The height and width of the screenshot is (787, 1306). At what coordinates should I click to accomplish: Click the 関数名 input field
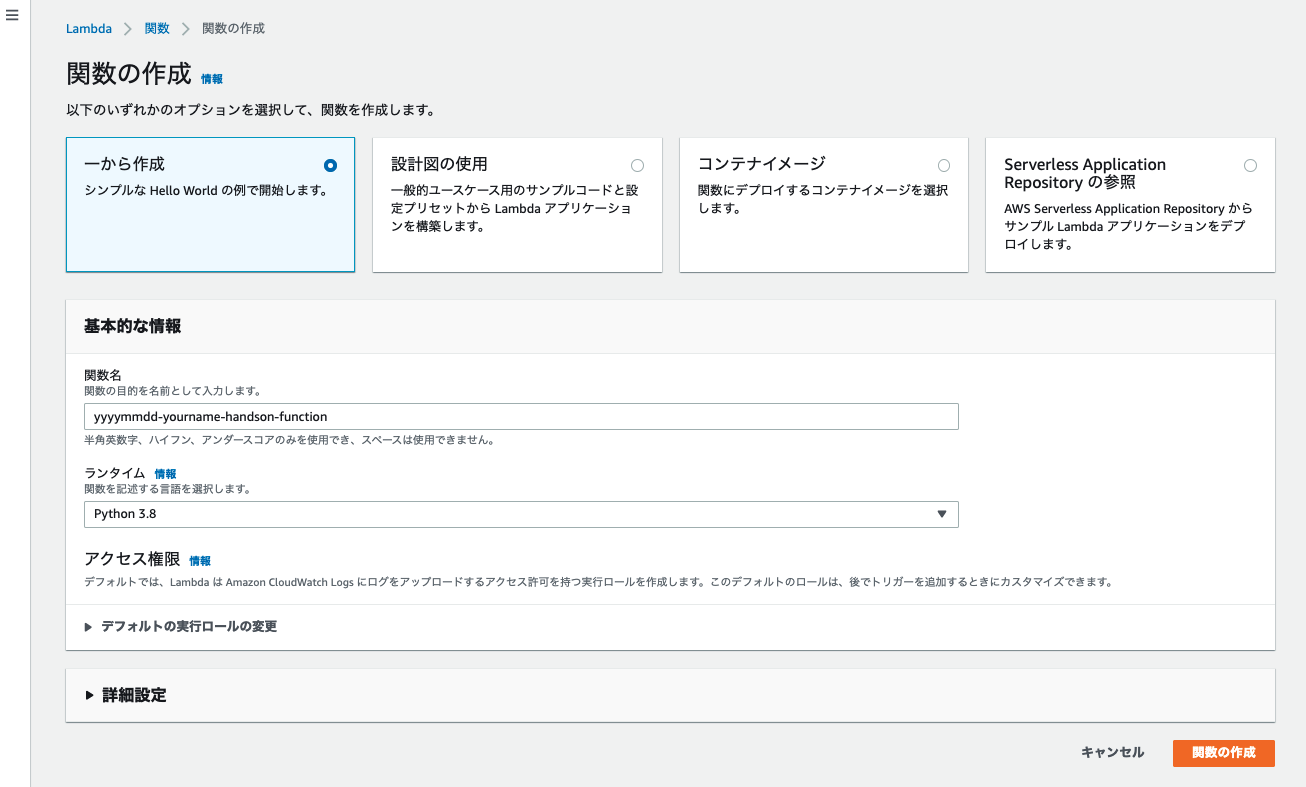(x=521, y=416)
